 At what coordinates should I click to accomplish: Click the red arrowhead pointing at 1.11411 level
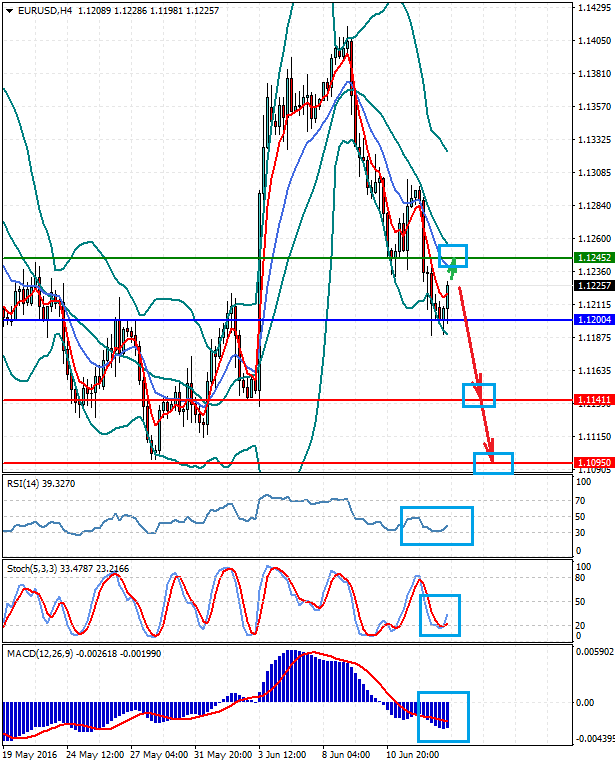479,387
